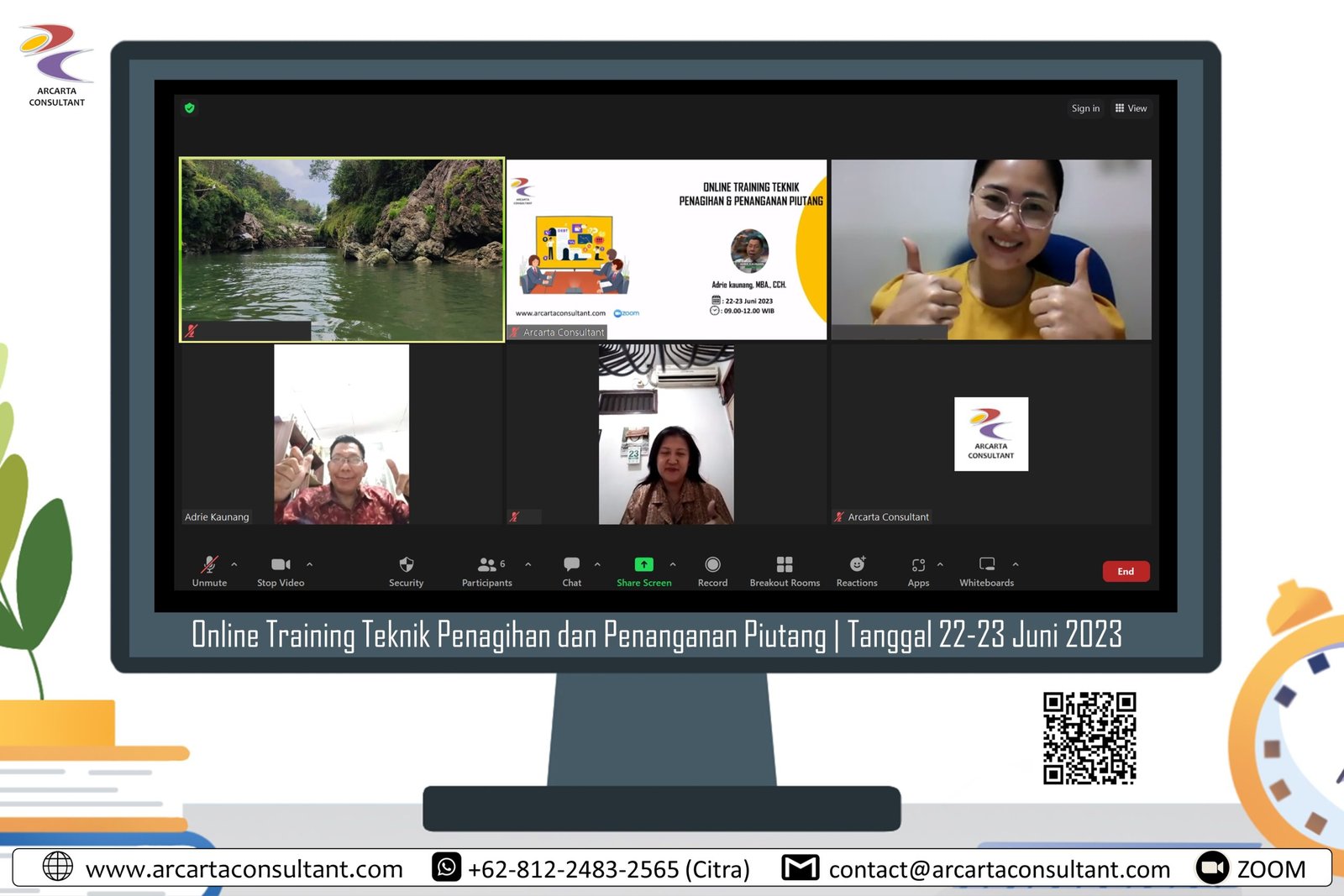This screenshot has height=896, width=1344.
Task: Open the View layout menu
Action: 1131,108
